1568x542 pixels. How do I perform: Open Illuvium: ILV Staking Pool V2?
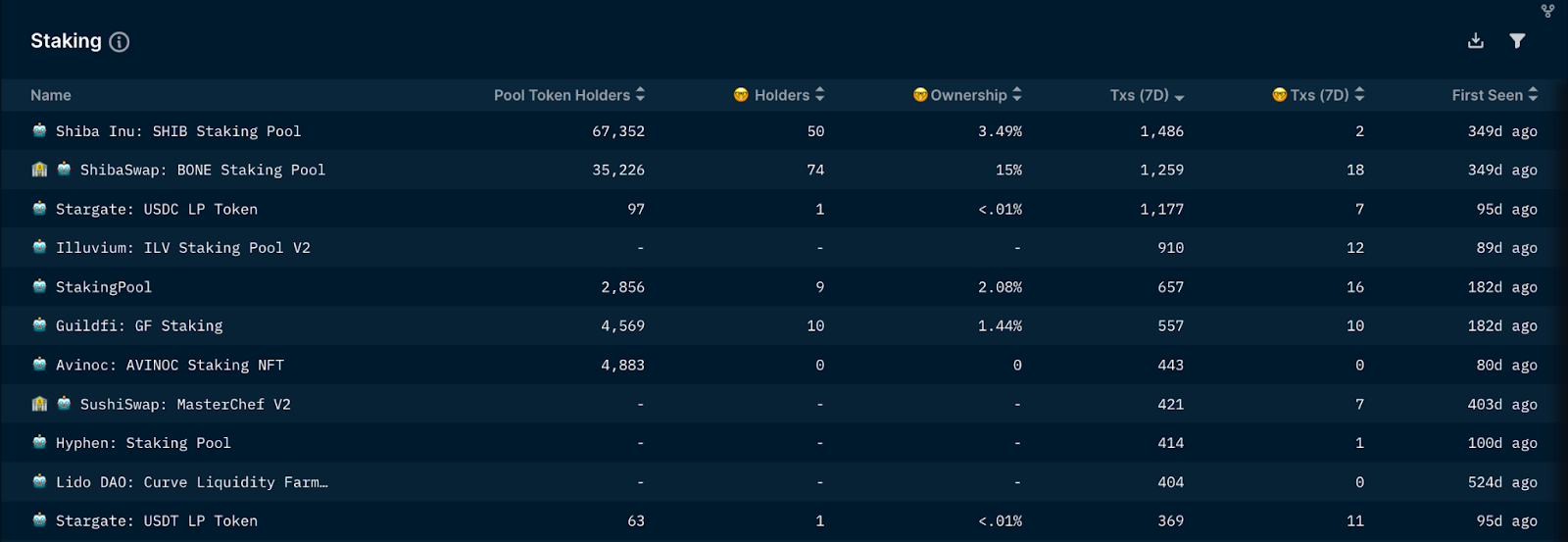click(183, 248)
